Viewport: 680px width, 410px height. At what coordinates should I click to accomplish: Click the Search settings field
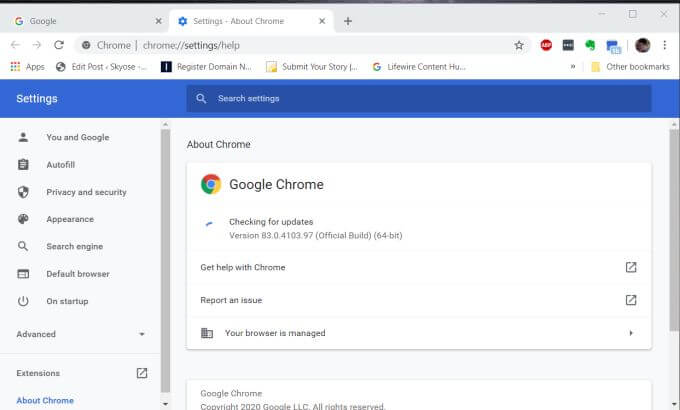click(x=418, y=98)
